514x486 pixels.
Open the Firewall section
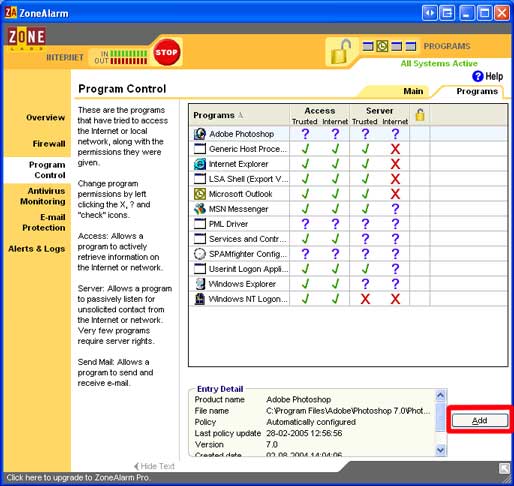(49, 144)
